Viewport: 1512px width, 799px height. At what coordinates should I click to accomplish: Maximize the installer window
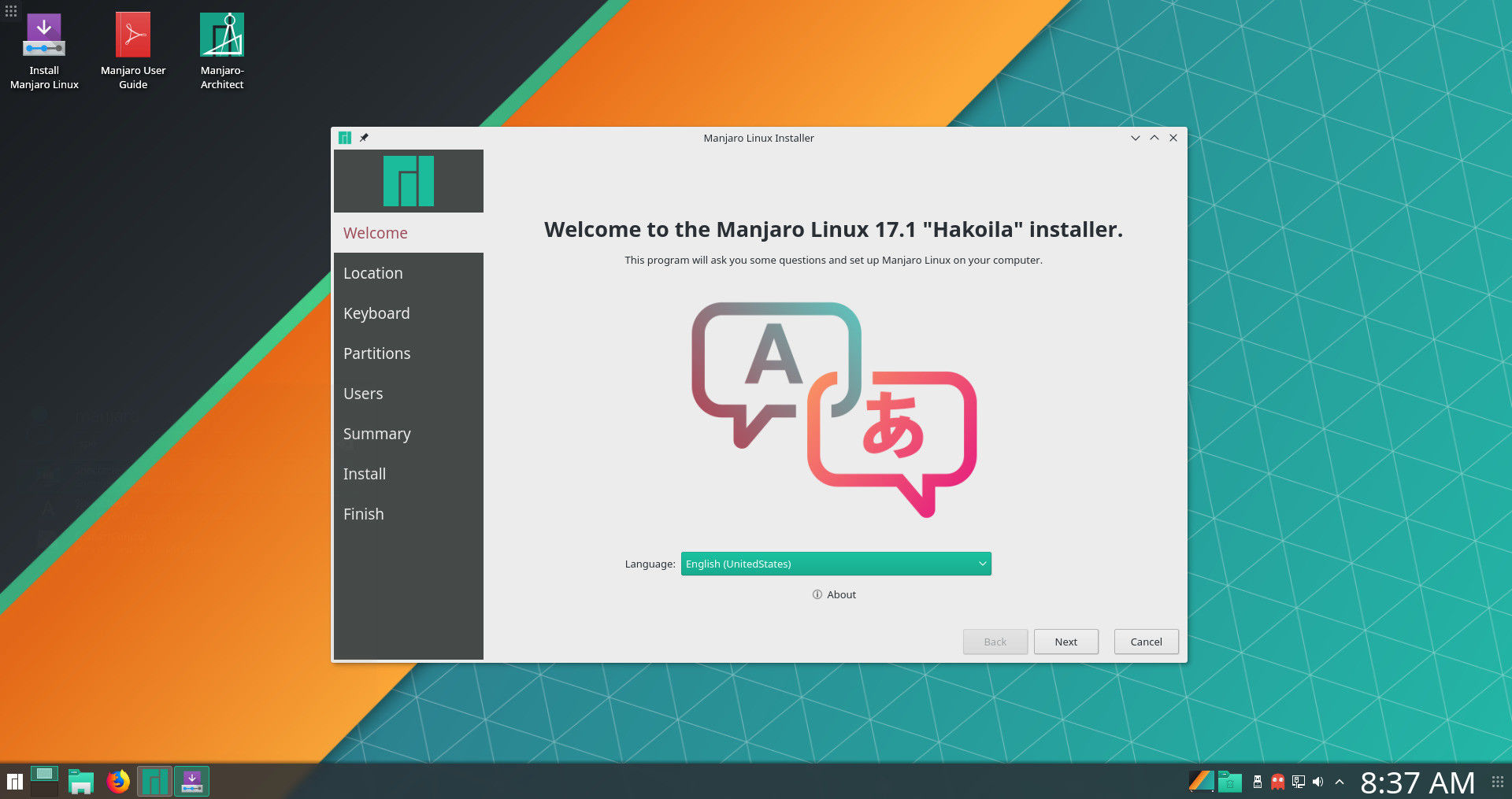coord(1154,138)
